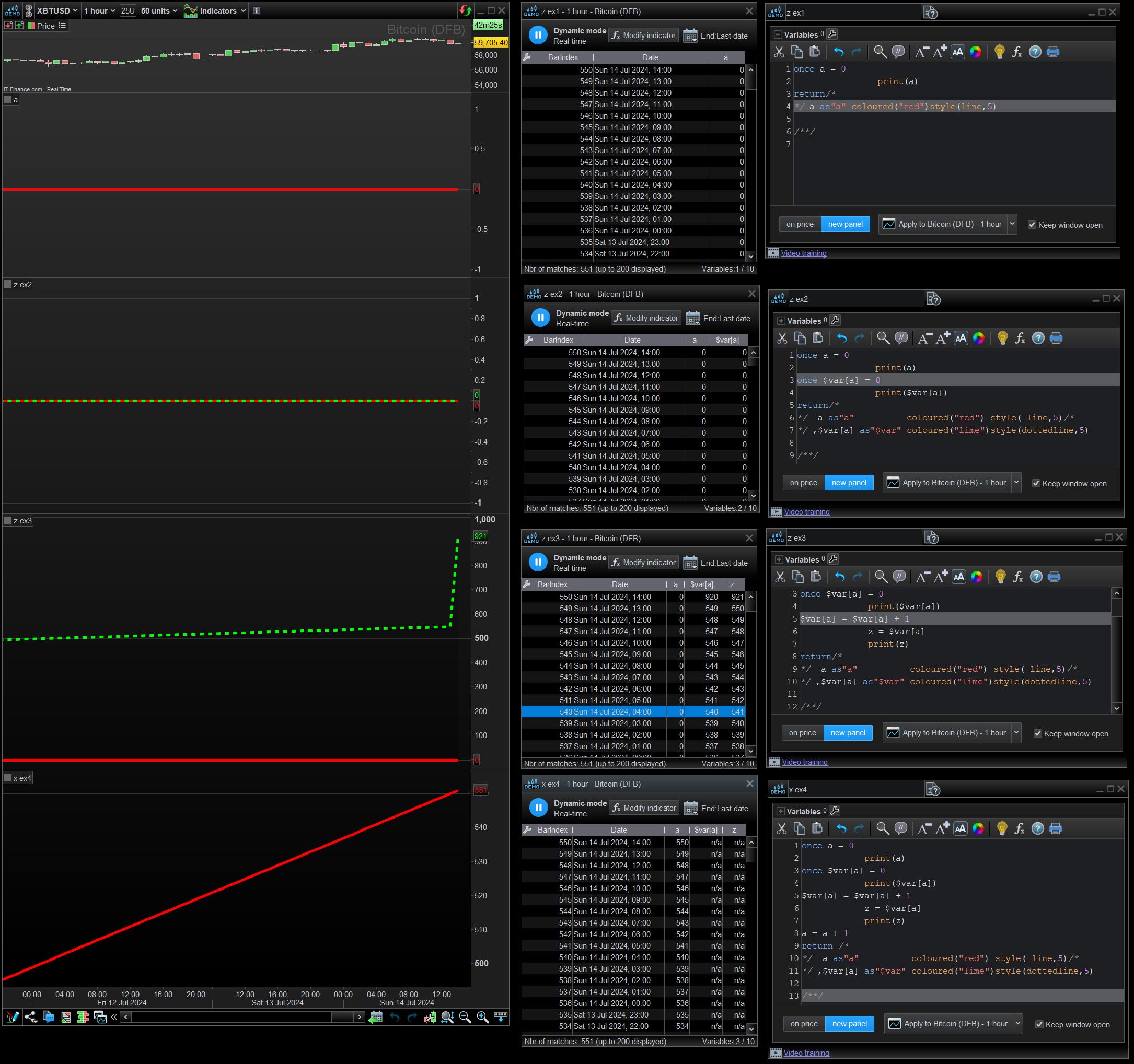The width and height of the screenshot is (1134, 1064).
Task: Click the cut scissors icon in z ex1 editor
Action: (x=779, y=52)
